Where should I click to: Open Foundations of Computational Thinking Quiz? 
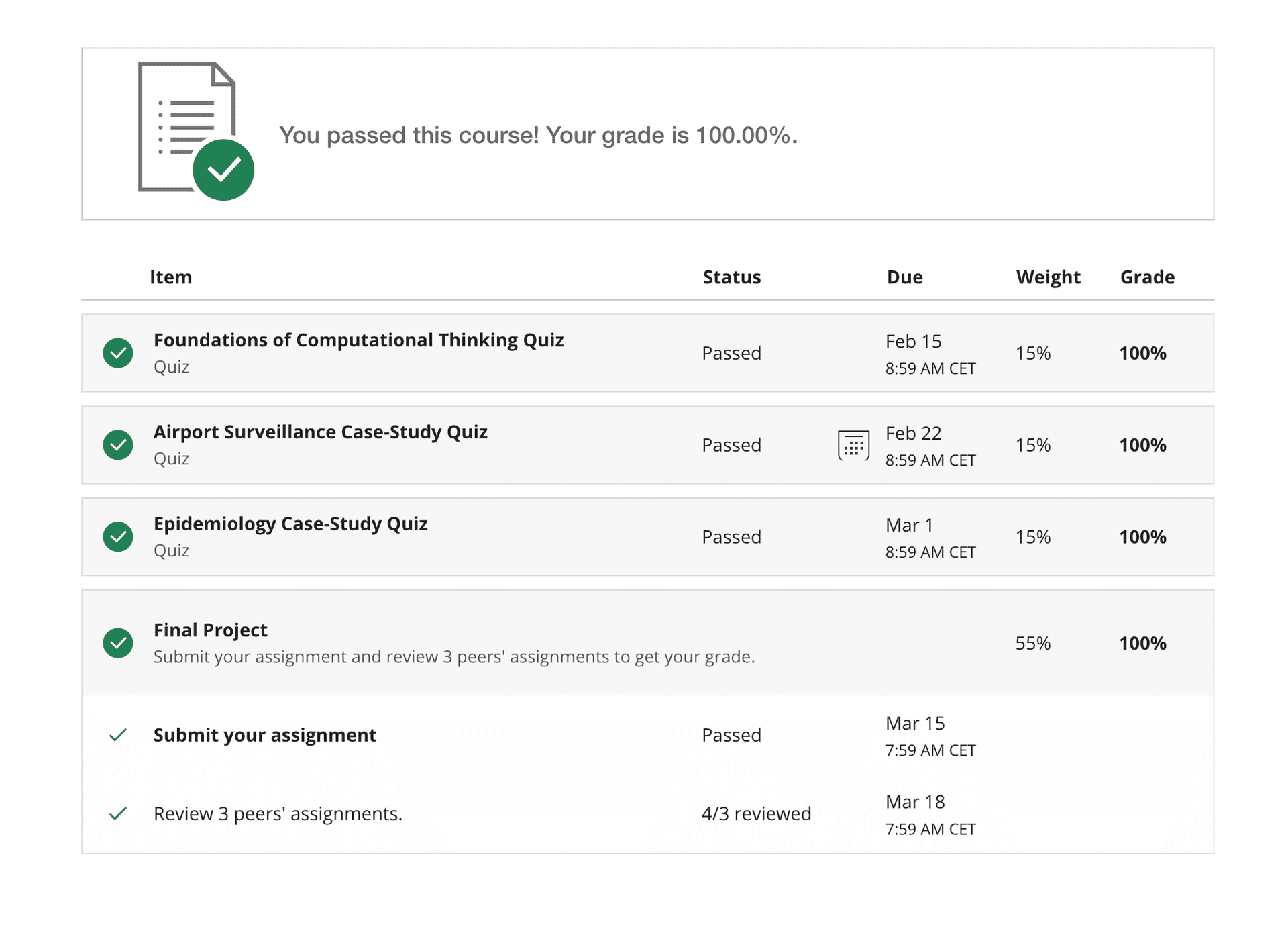click(x=358, y=340)
